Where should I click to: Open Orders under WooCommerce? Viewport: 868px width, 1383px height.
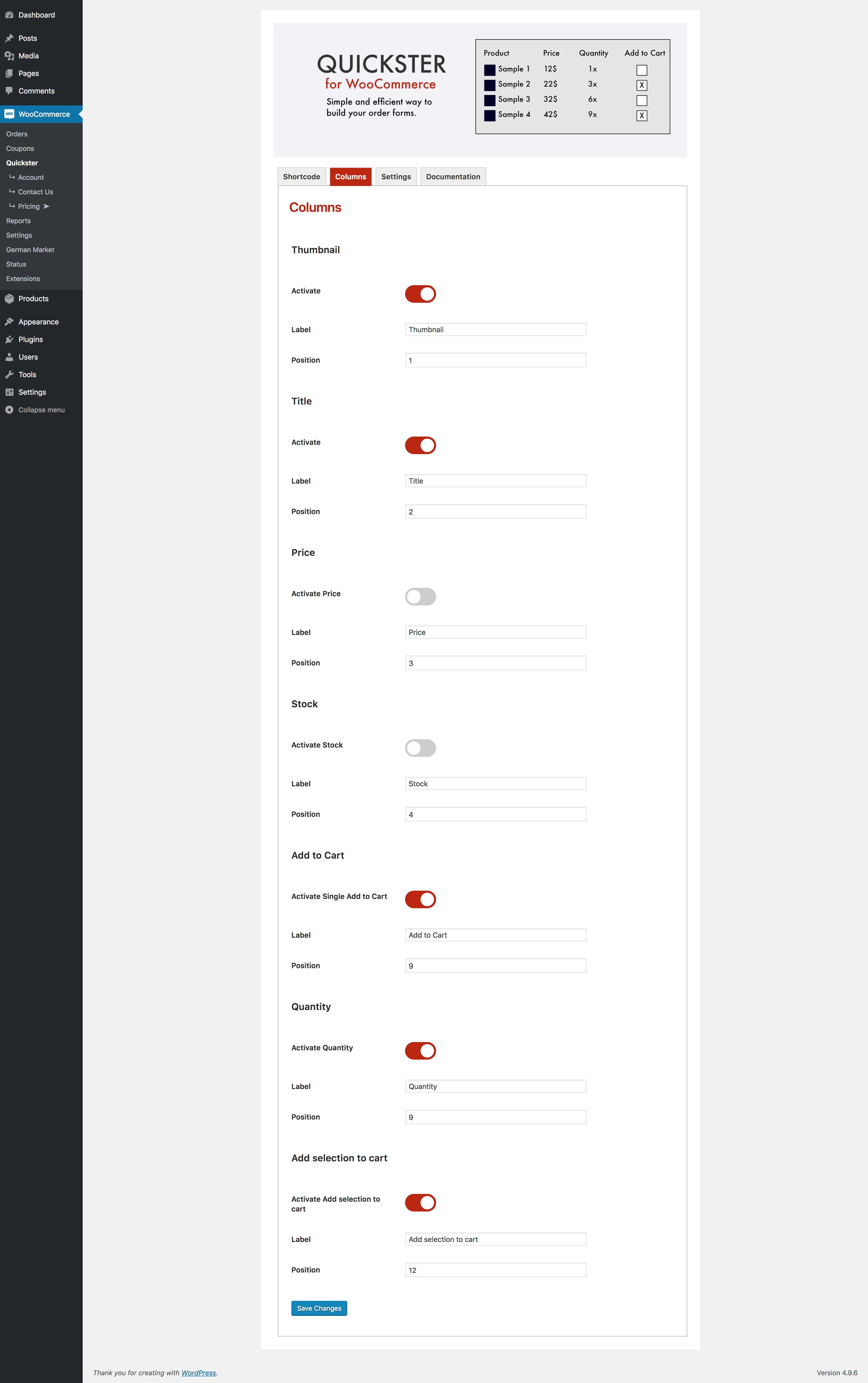click(17, 134)
